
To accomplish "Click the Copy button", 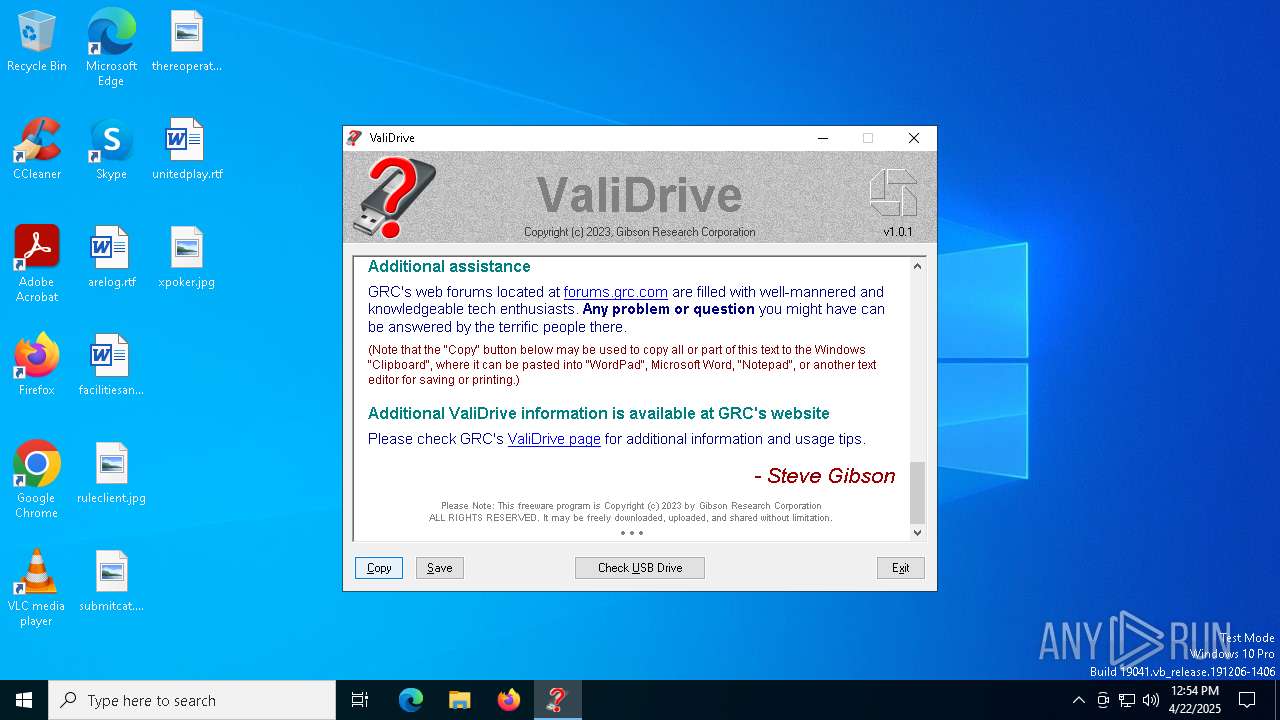I will pos(379,568).
